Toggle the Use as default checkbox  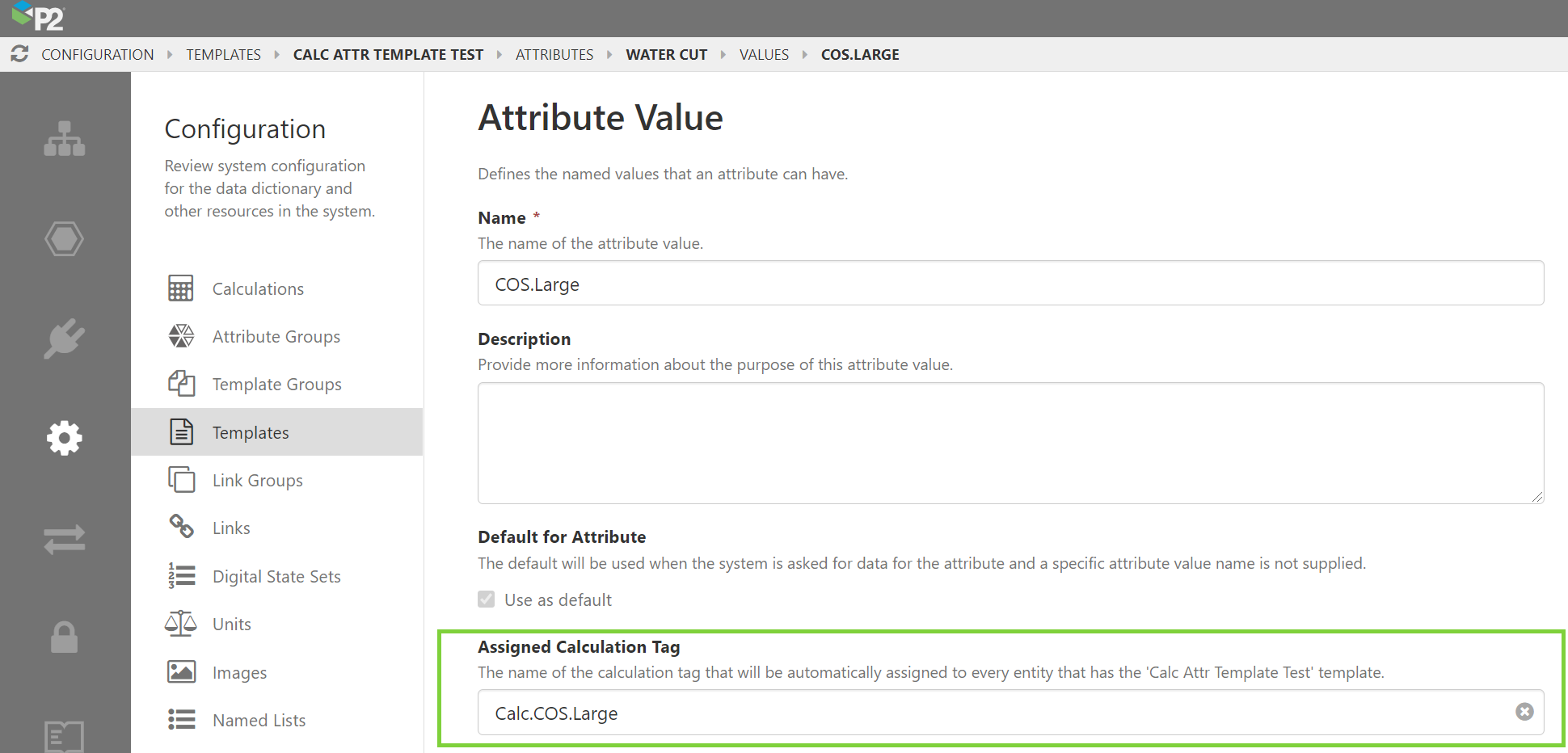point(487,599)
